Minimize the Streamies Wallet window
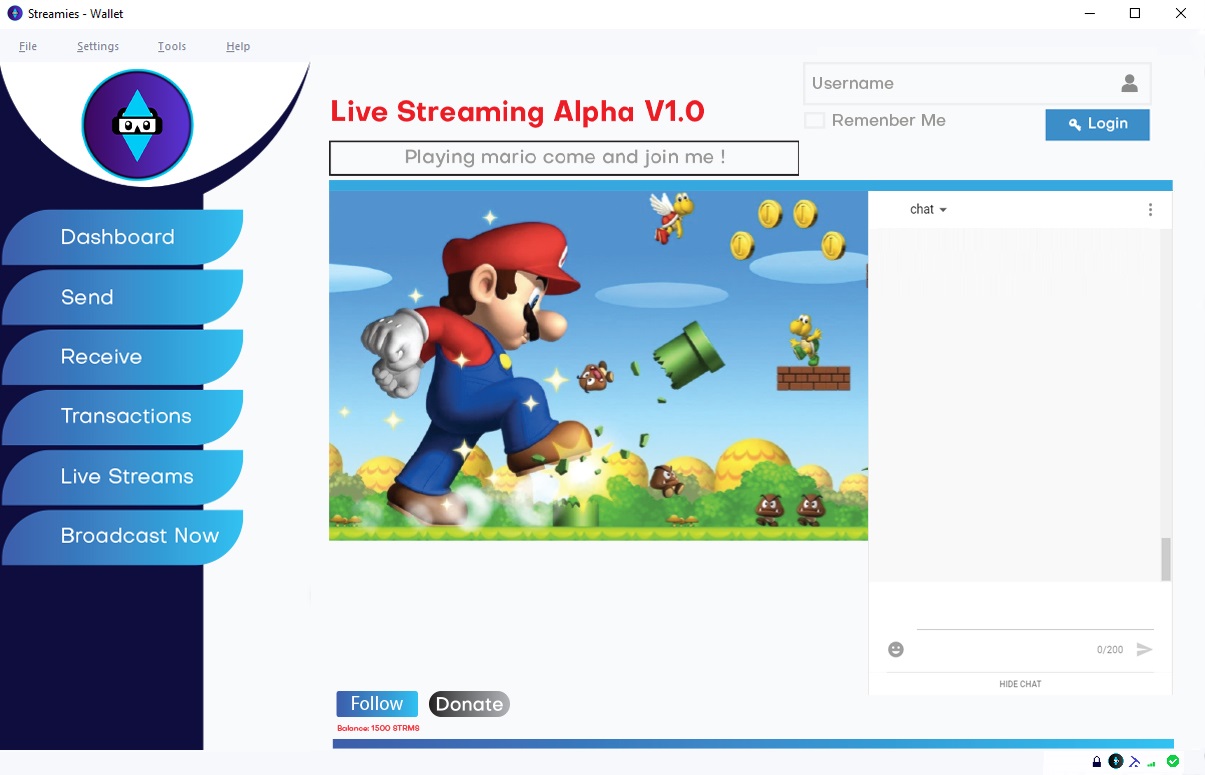This screenshot has width=1205, height=775. [1090, 14]
